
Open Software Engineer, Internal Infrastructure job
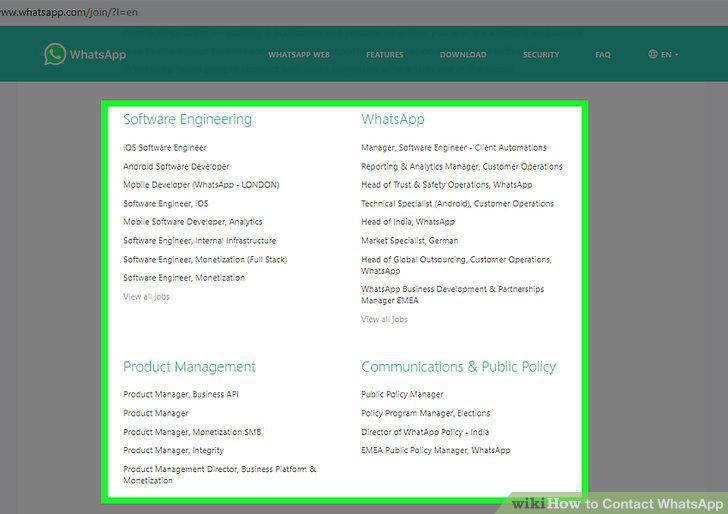199,241
